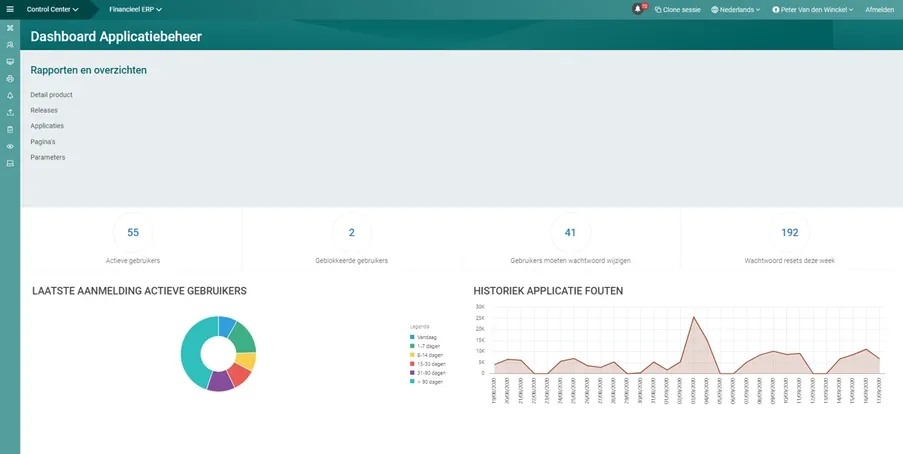Expand the Control Center dropdown
The image size is (903, 454).
click(x=52, y=9)
